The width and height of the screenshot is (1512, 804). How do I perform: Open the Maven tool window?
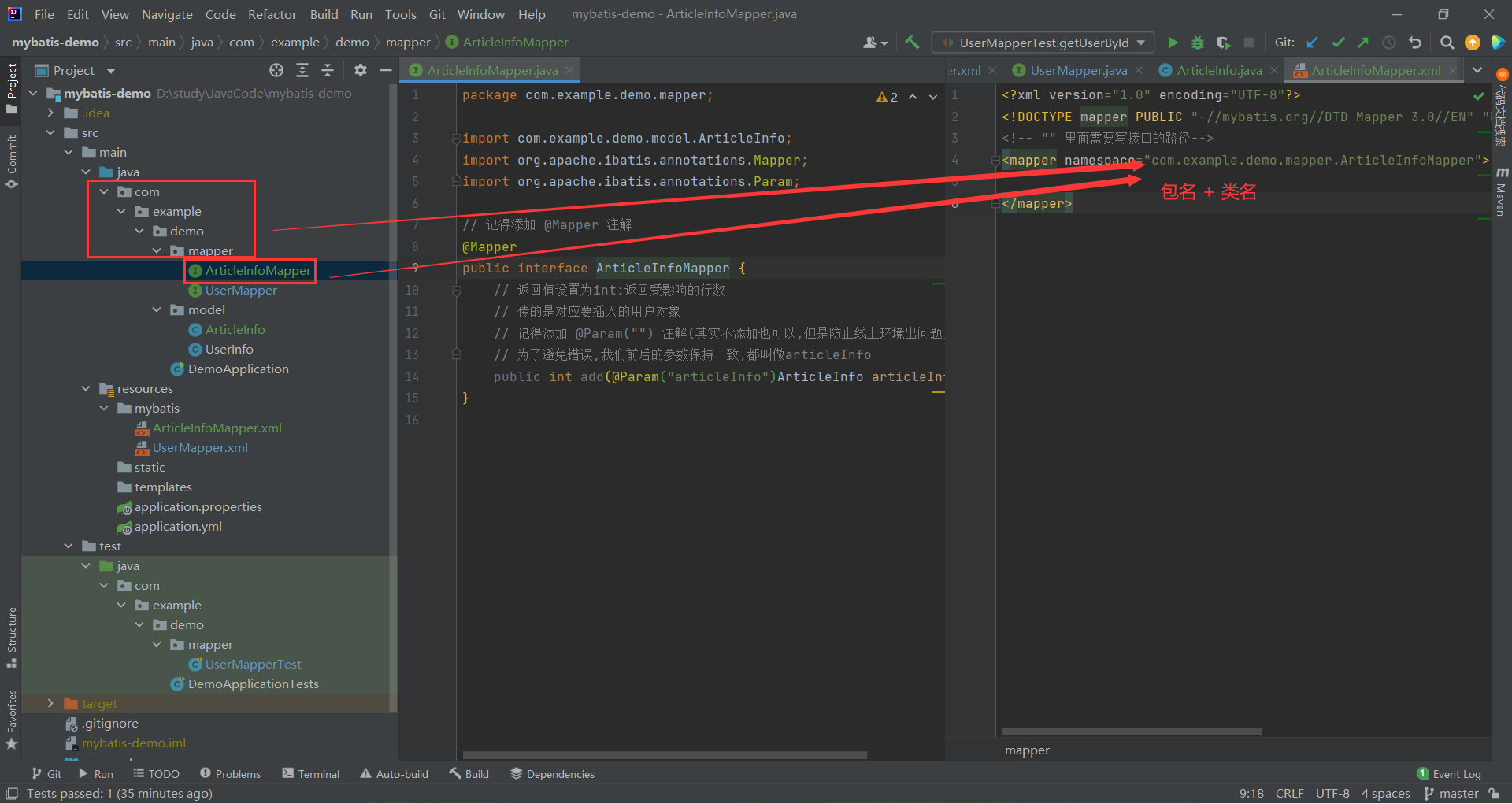click(x=1502, y=191)
